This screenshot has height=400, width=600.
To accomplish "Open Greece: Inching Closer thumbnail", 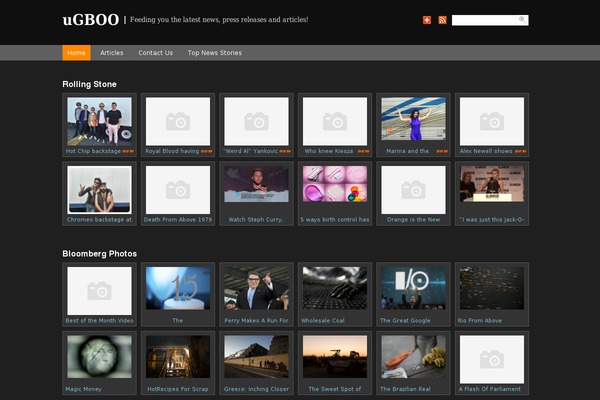I will [x=256, y=357].
